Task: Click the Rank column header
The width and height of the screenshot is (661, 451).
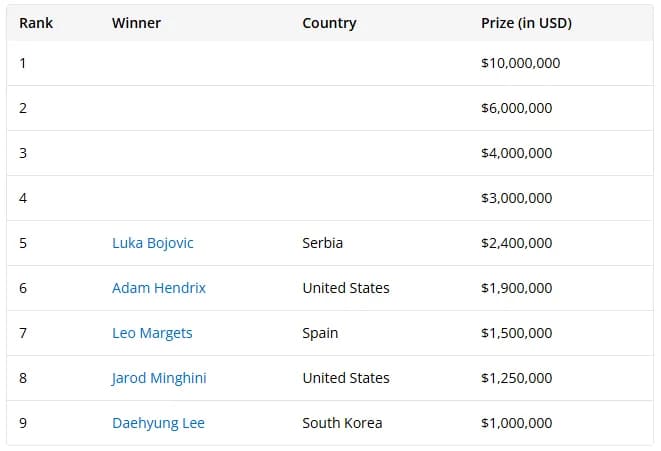Action: [x=36, y=23]
